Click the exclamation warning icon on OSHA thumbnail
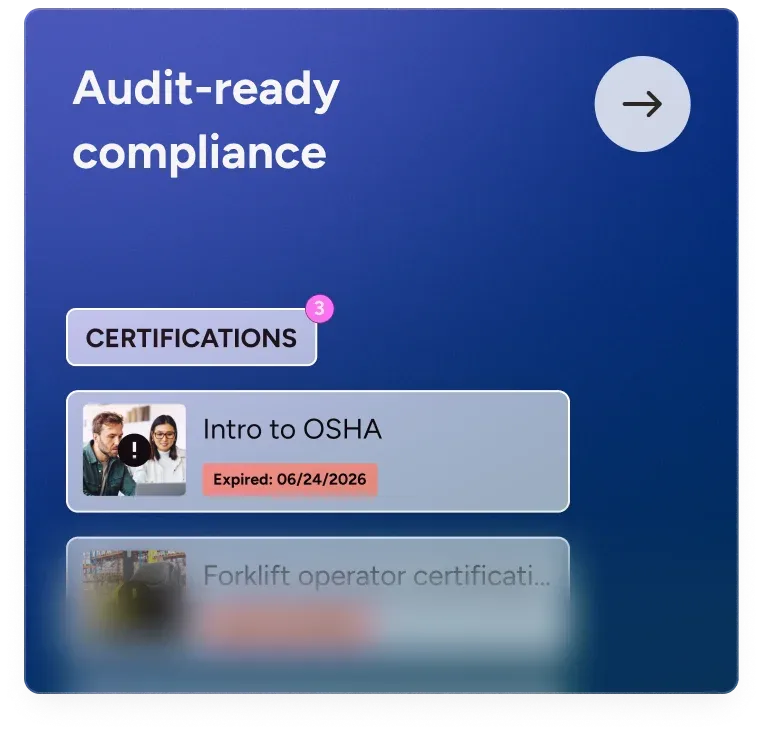The image size is (763, 734). (x=134, y=450)
